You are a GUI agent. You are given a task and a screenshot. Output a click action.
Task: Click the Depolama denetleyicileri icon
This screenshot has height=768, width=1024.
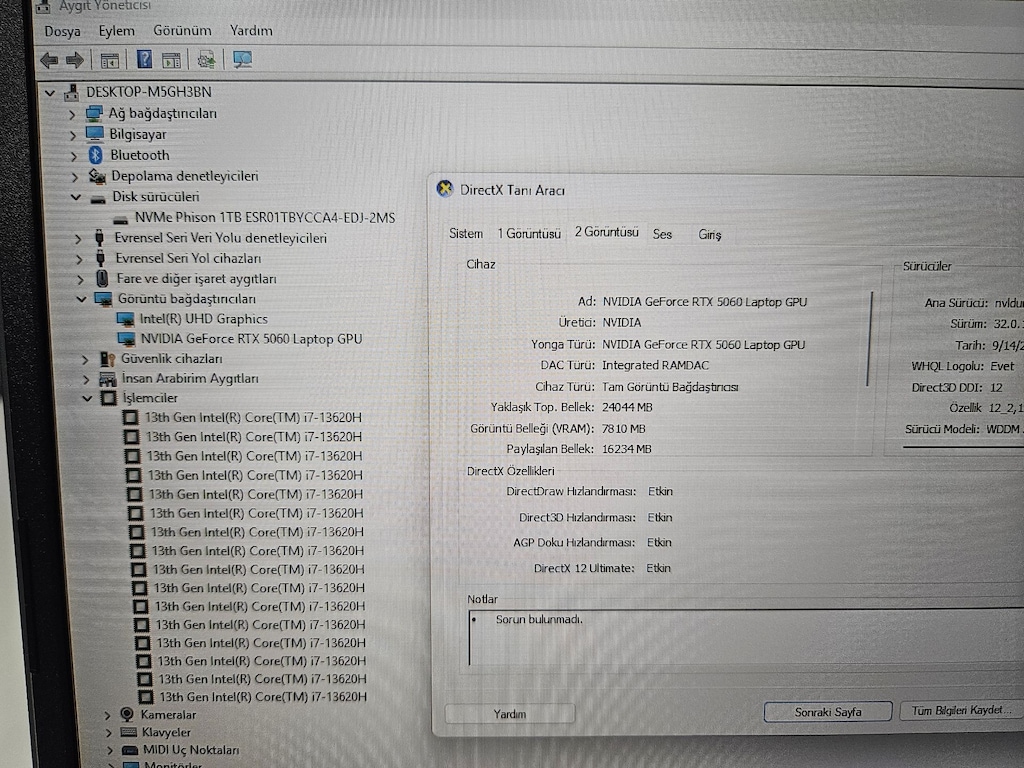point(97,176)
